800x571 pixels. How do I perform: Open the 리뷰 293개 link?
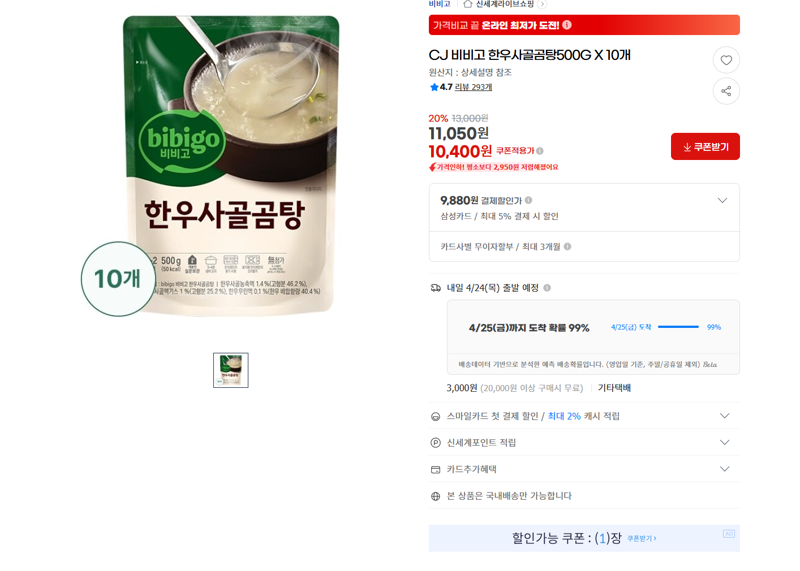(473, 87)
